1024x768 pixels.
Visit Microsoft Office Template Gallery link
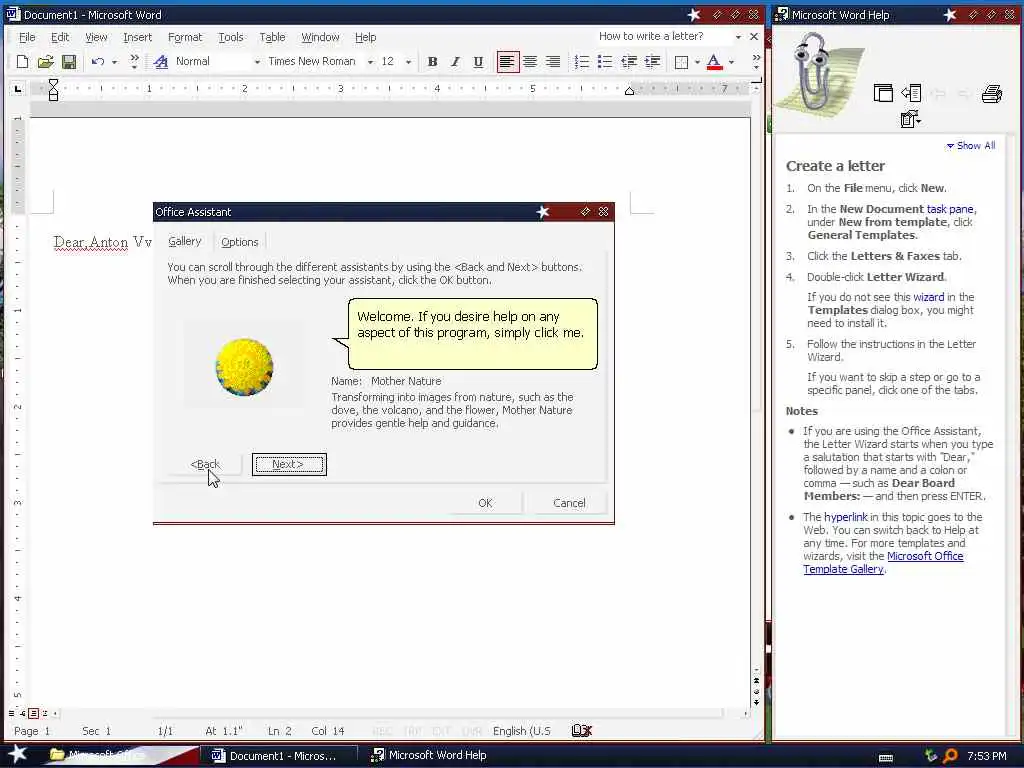tap(884, 562)
